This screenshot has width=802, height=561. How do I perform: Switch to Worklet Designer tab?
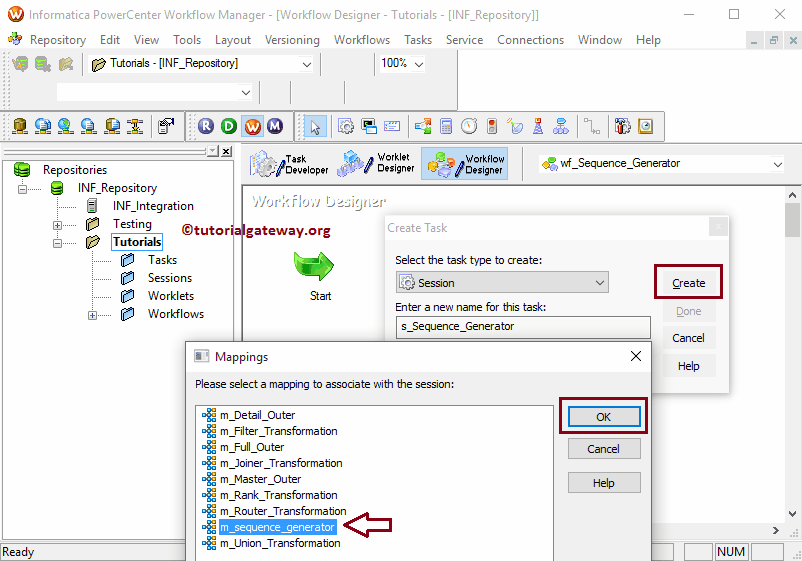[376, 163]
